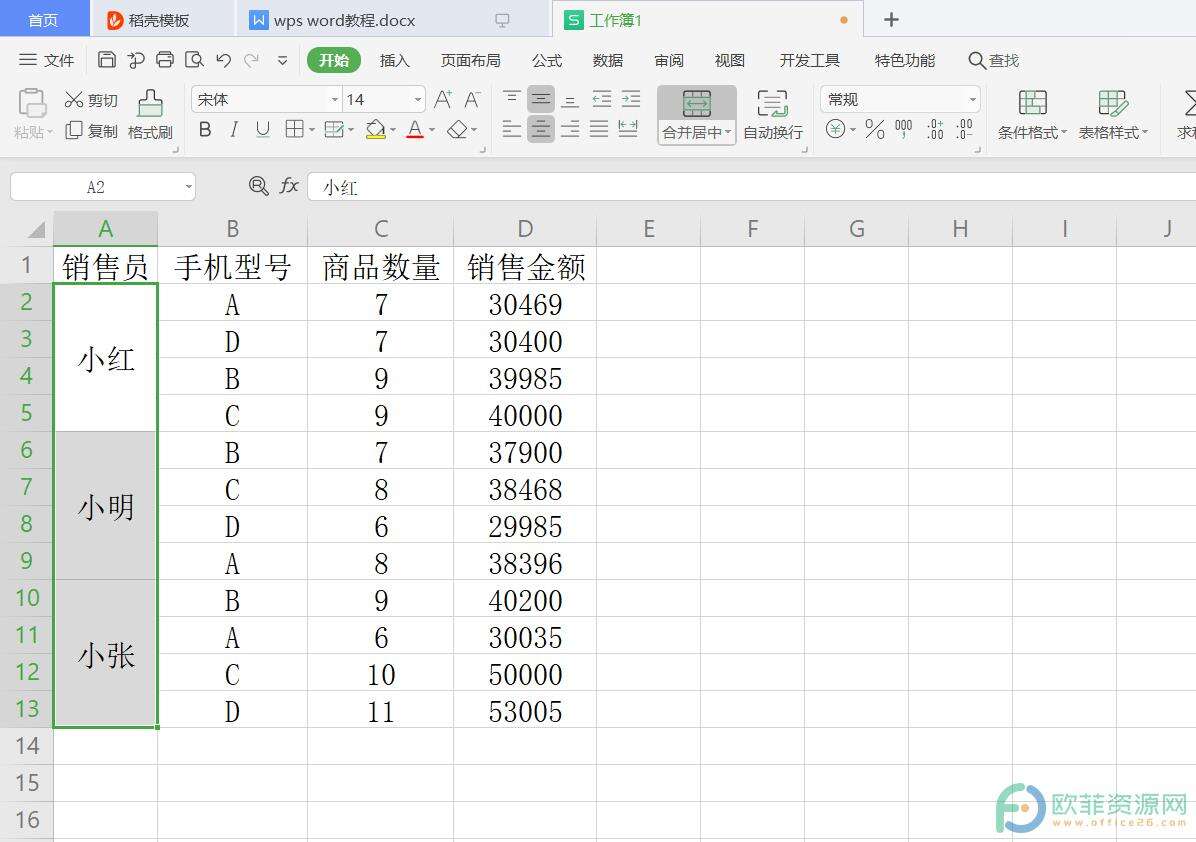The image size is (1196, 842).
Task: Toggle bottom vertical alignment
Action: point(570,99)
